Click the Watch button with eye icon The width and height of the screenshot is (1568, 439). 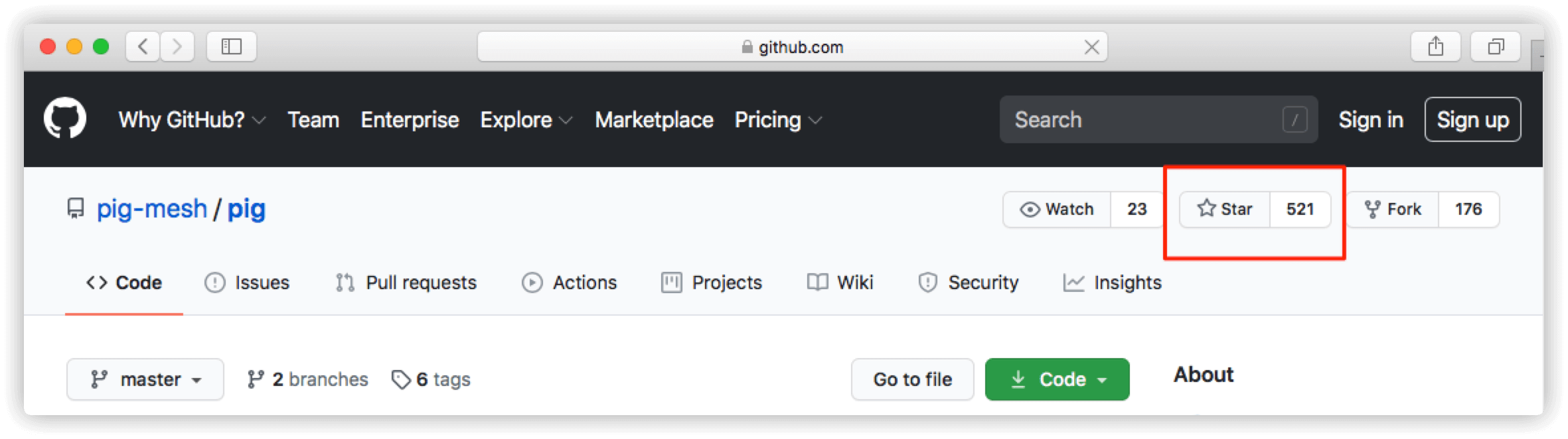[1057, 210]
